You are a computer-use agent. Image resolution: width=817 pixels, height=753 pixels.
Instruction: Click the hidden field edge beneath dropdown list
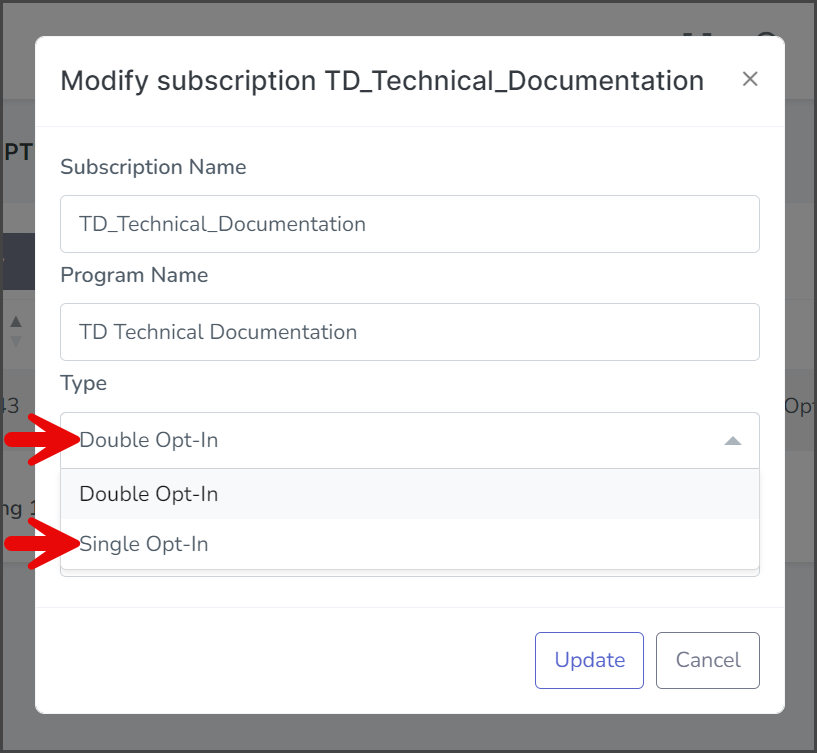tap(410, 573)
